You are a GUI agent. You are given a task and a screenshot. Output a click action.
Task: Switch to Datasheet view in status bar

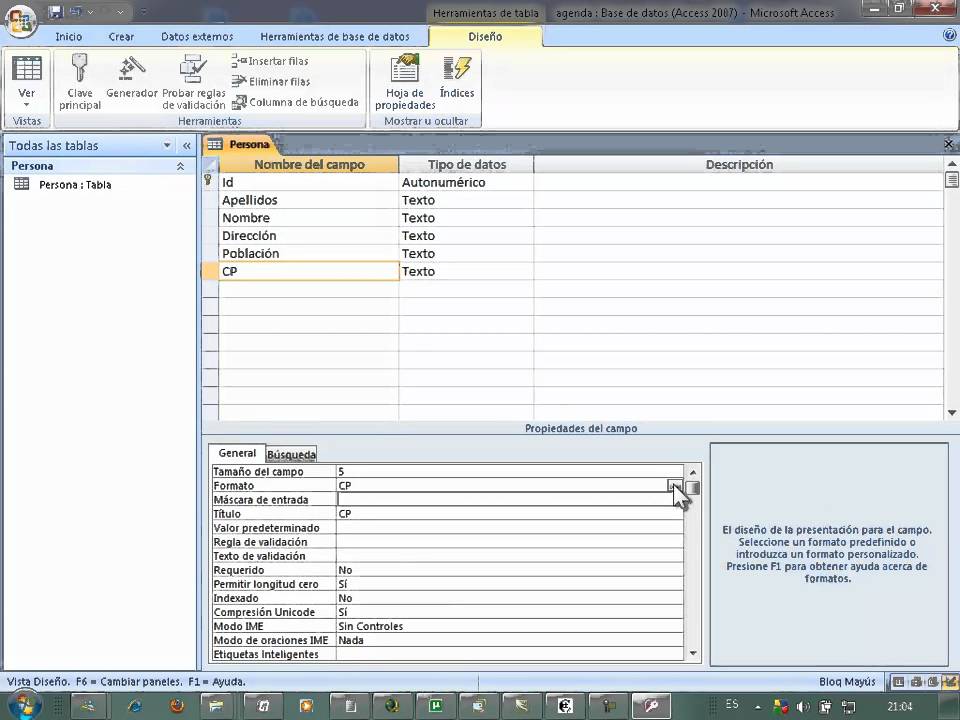pyautogui.click(x=898, y=681)
